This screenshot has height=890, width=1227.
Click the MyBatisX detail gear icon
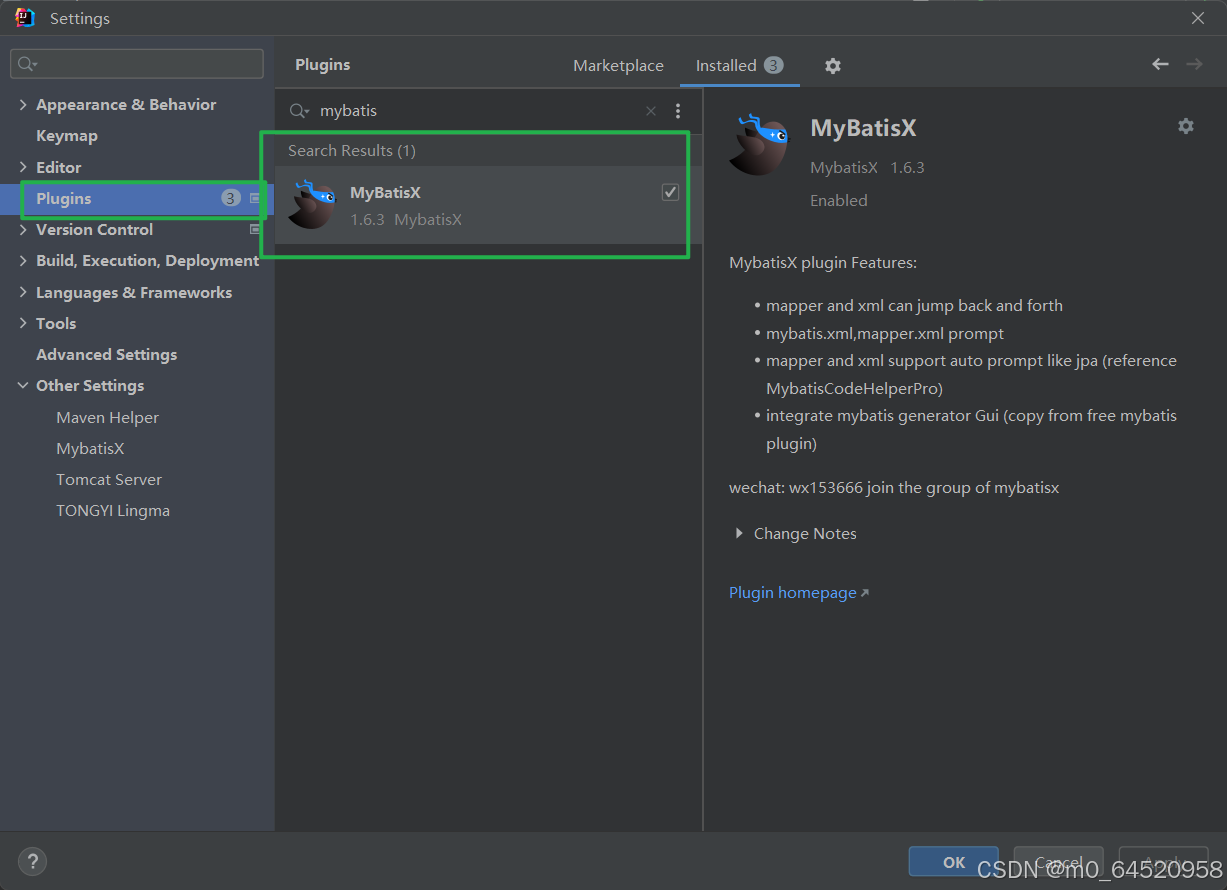(1185, 126)
